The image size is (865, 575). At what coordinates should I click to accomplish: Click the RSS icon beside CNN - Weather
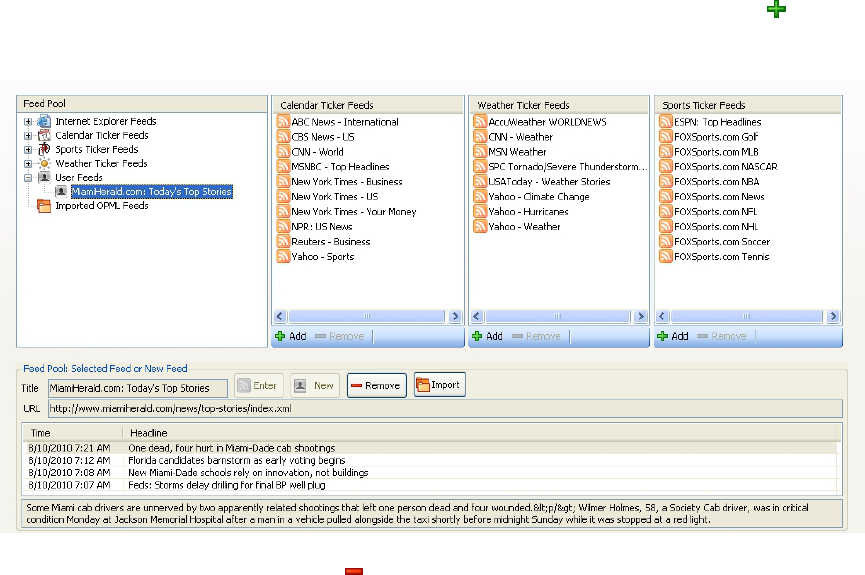pyautogui.click(x=480, y=137)
